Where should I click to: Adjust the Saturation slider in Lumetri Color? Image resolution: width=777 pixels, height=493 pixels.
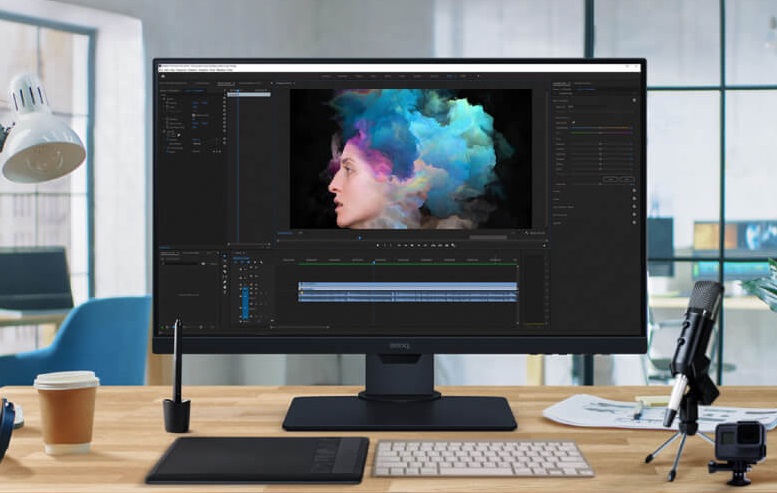click(x=601, y=184)
